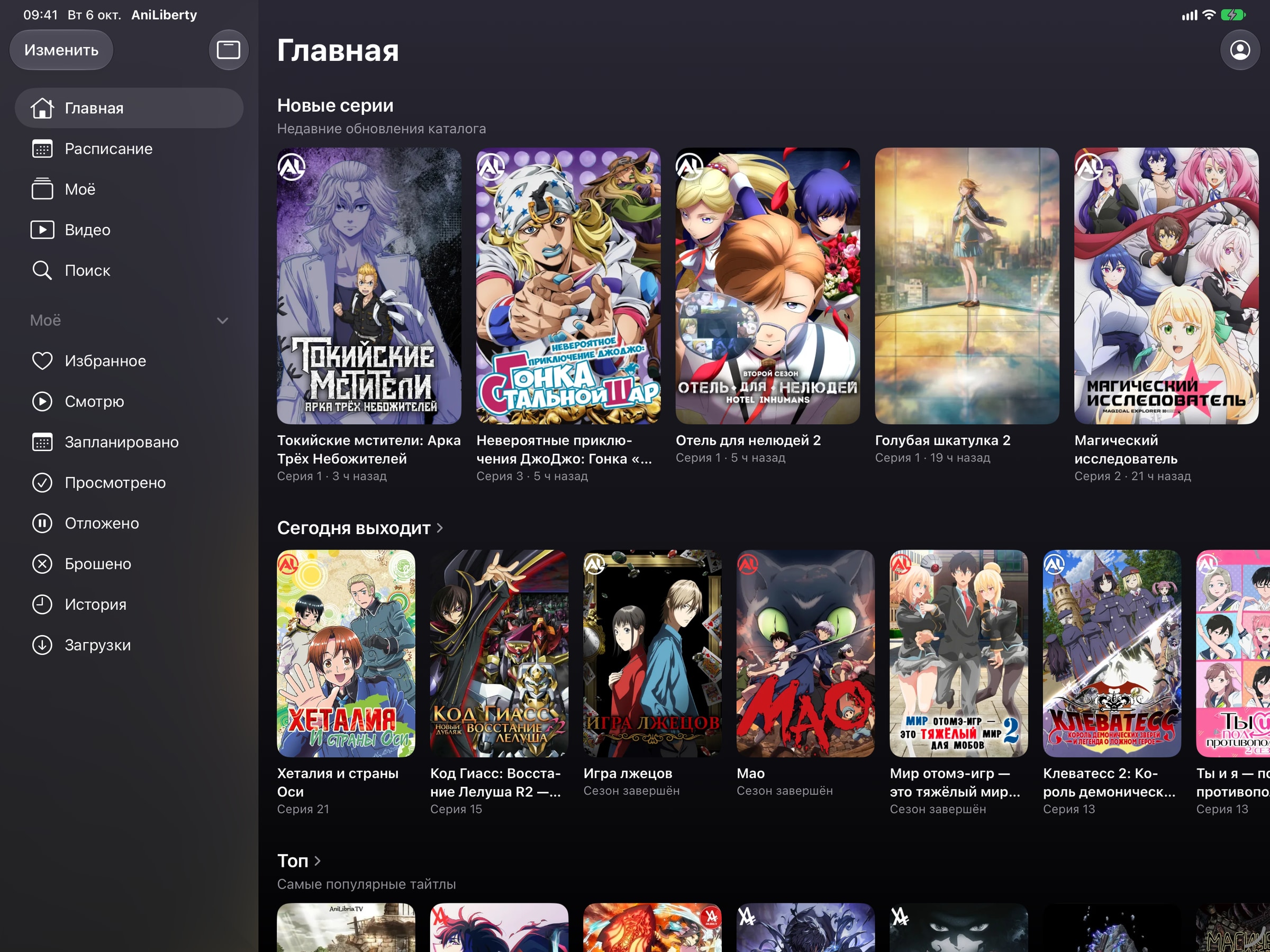Open Расписание calendar icon
Screen dimensions: 1270x952
point(42,149)
